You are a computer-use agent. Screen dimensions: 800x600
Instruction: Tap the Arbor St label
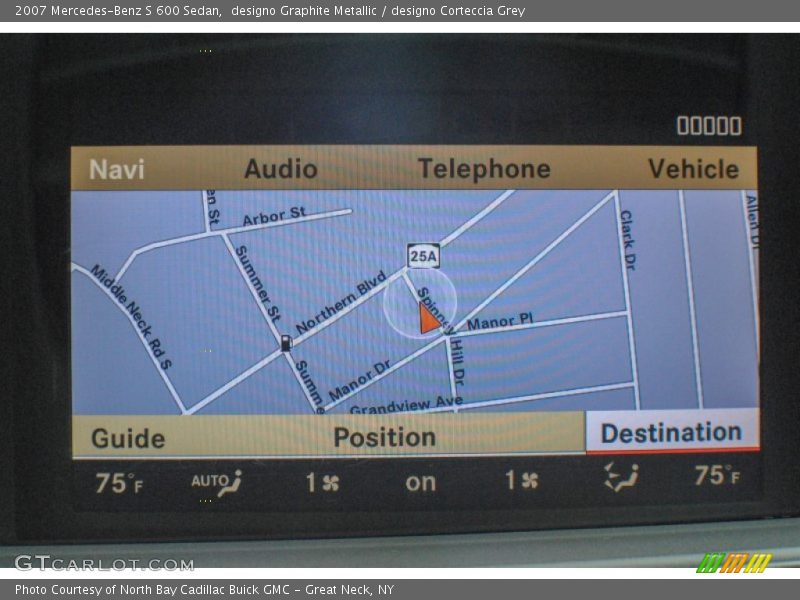pyautogui.click(x=274, y=216)
